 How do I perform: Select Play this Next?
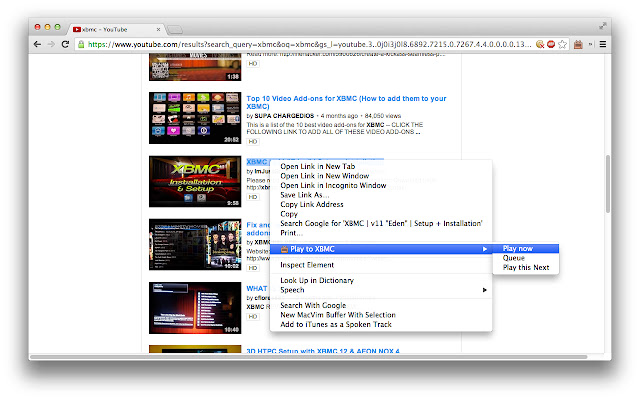(x=525, y=267)
